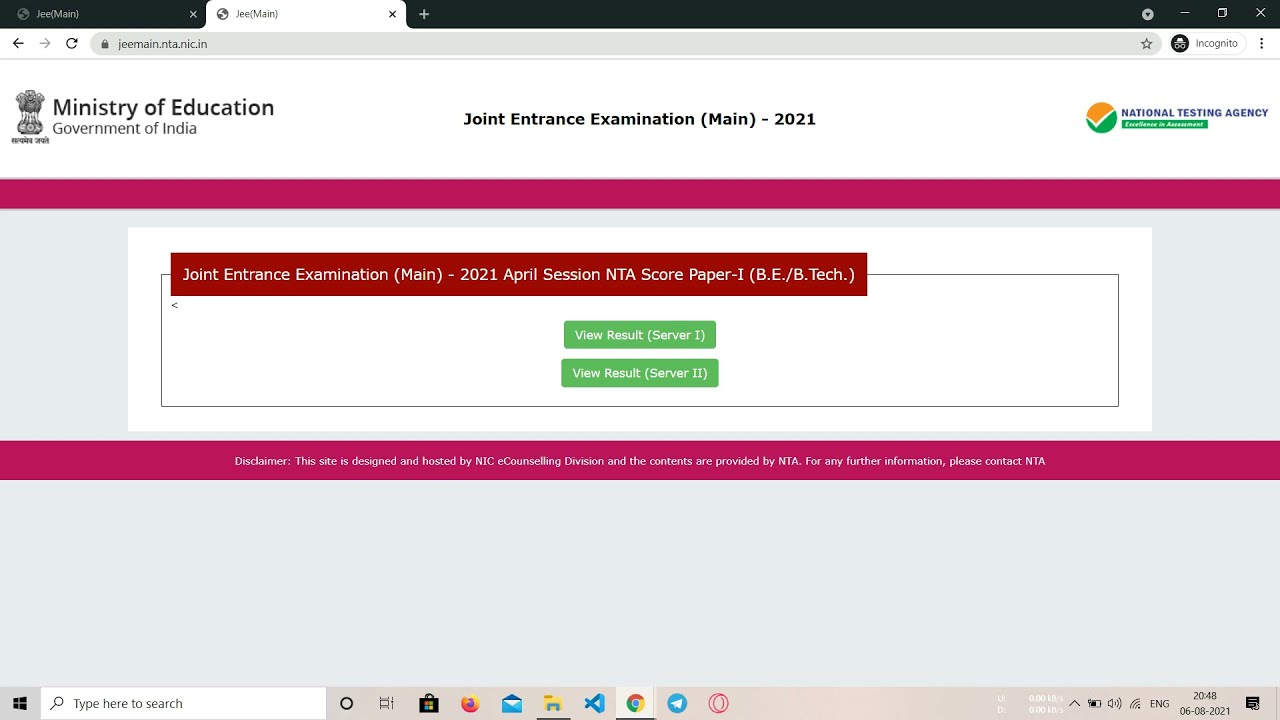
Task: Click the padlock site info icon
Action: click(104, 44)
